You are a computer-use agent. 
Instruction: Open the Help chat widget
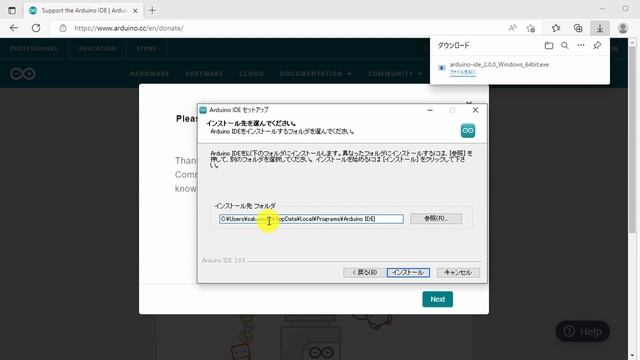[x=582, y=331]
